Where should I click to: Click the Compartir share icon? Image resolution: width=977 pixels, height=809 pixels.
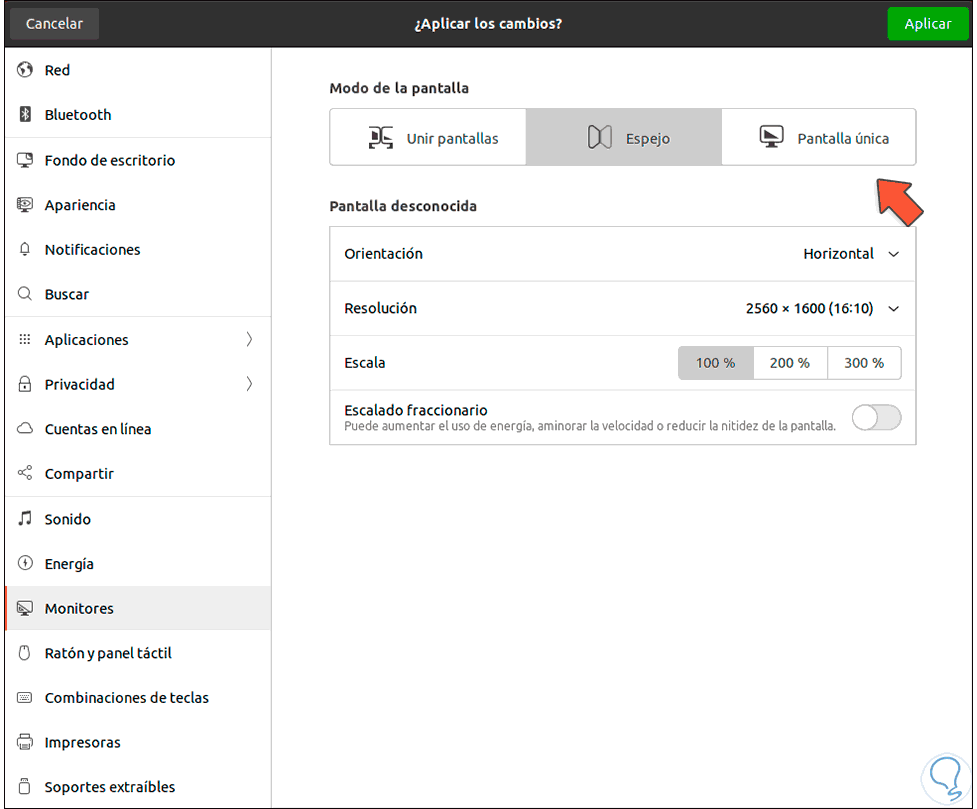25,473
